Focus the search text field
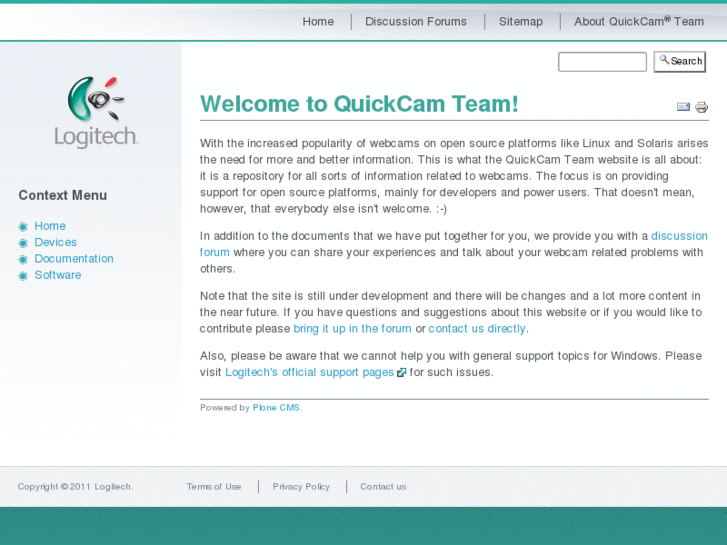Image resolution: width=727 pixels, height=545 pixels. coord(602,62)
